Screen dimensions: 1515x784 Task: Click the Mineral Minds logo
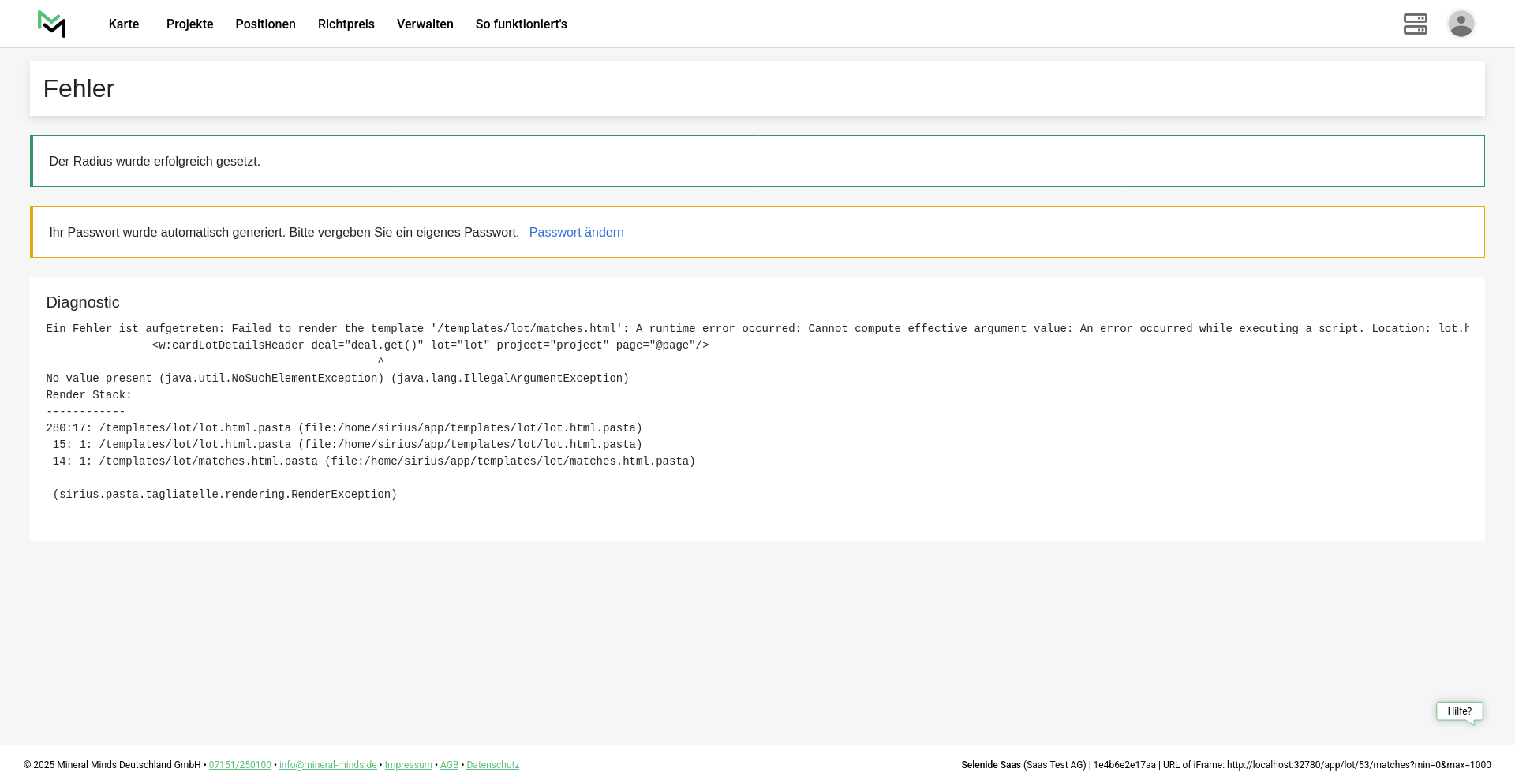click(51, 24)
